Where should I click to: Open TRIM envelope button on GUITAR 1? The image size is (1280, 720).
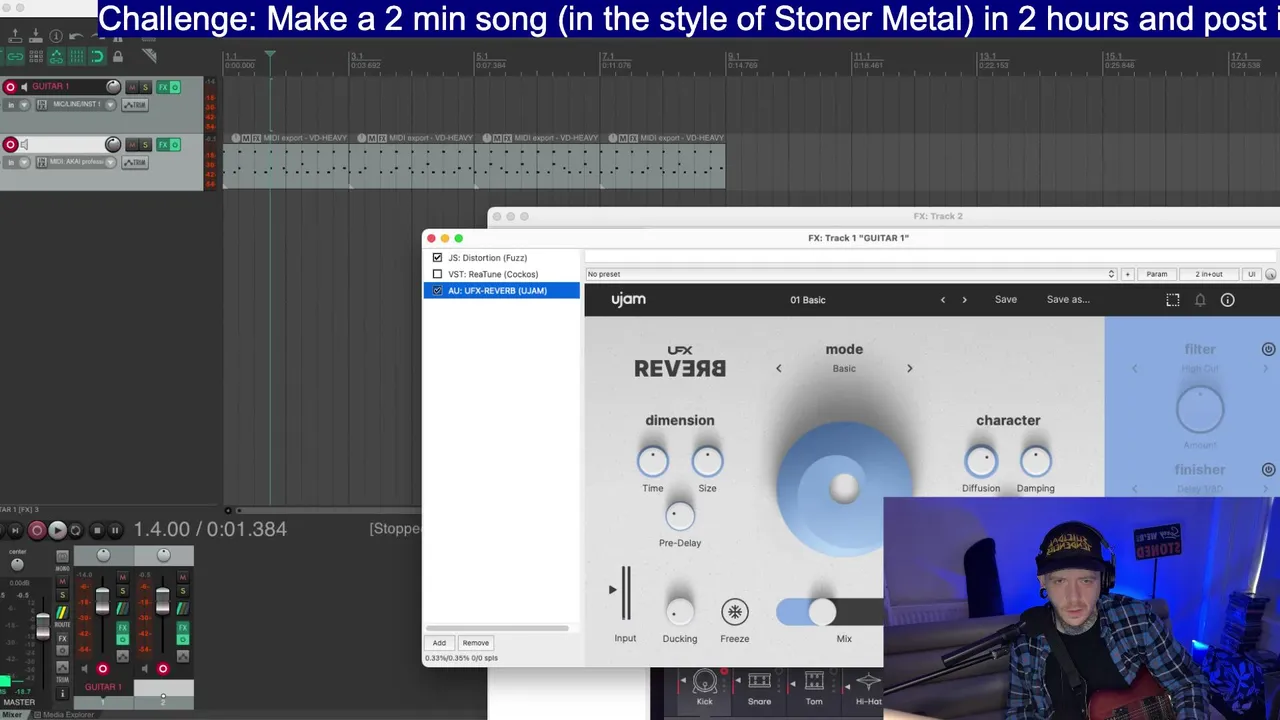tap(135, 105)
